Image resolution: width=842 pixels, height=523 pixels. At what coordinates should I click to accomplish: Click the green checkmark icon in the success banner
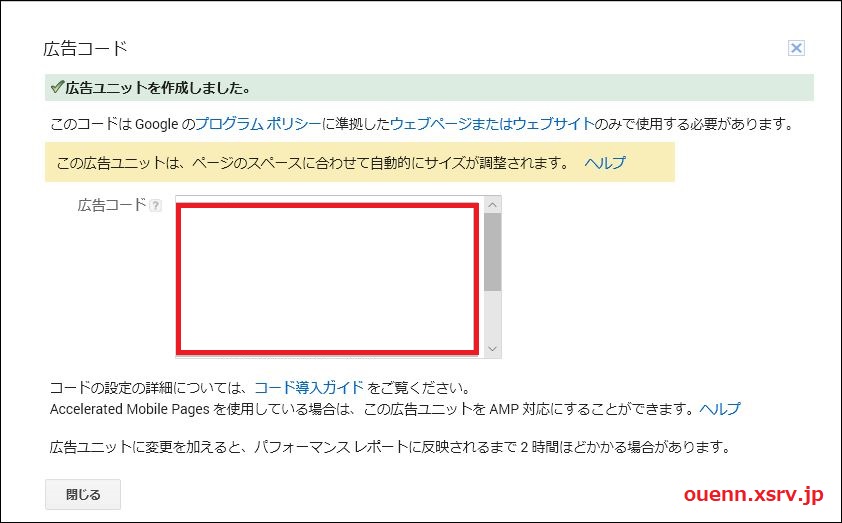coord(57,87)
